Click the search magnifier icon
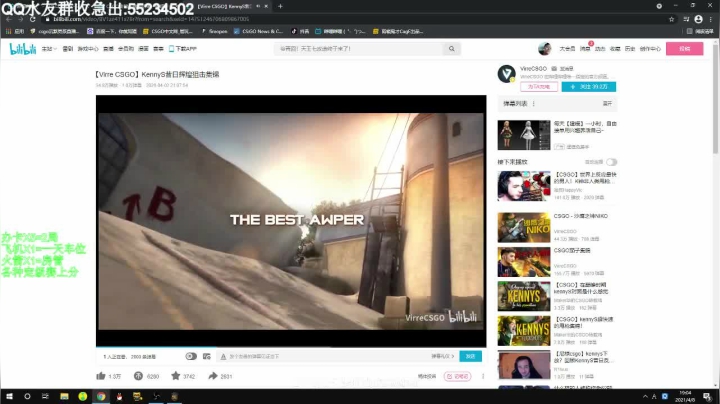Screen dimensions: 720x404 pos(452,49)
